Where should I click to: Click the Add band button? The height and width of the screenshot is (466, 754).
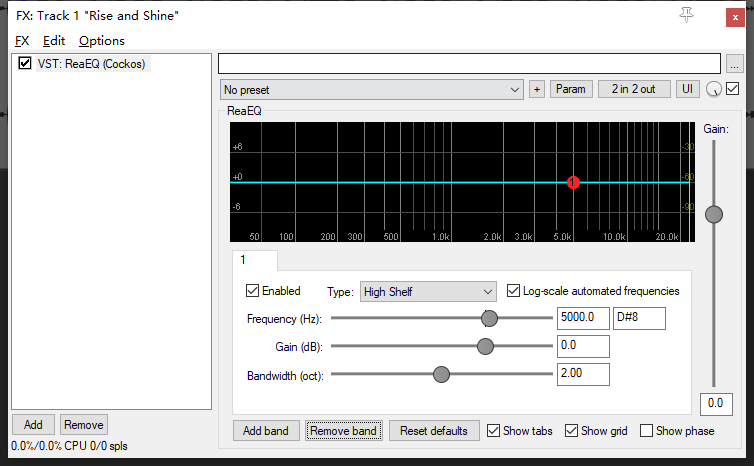coord(266,431)
